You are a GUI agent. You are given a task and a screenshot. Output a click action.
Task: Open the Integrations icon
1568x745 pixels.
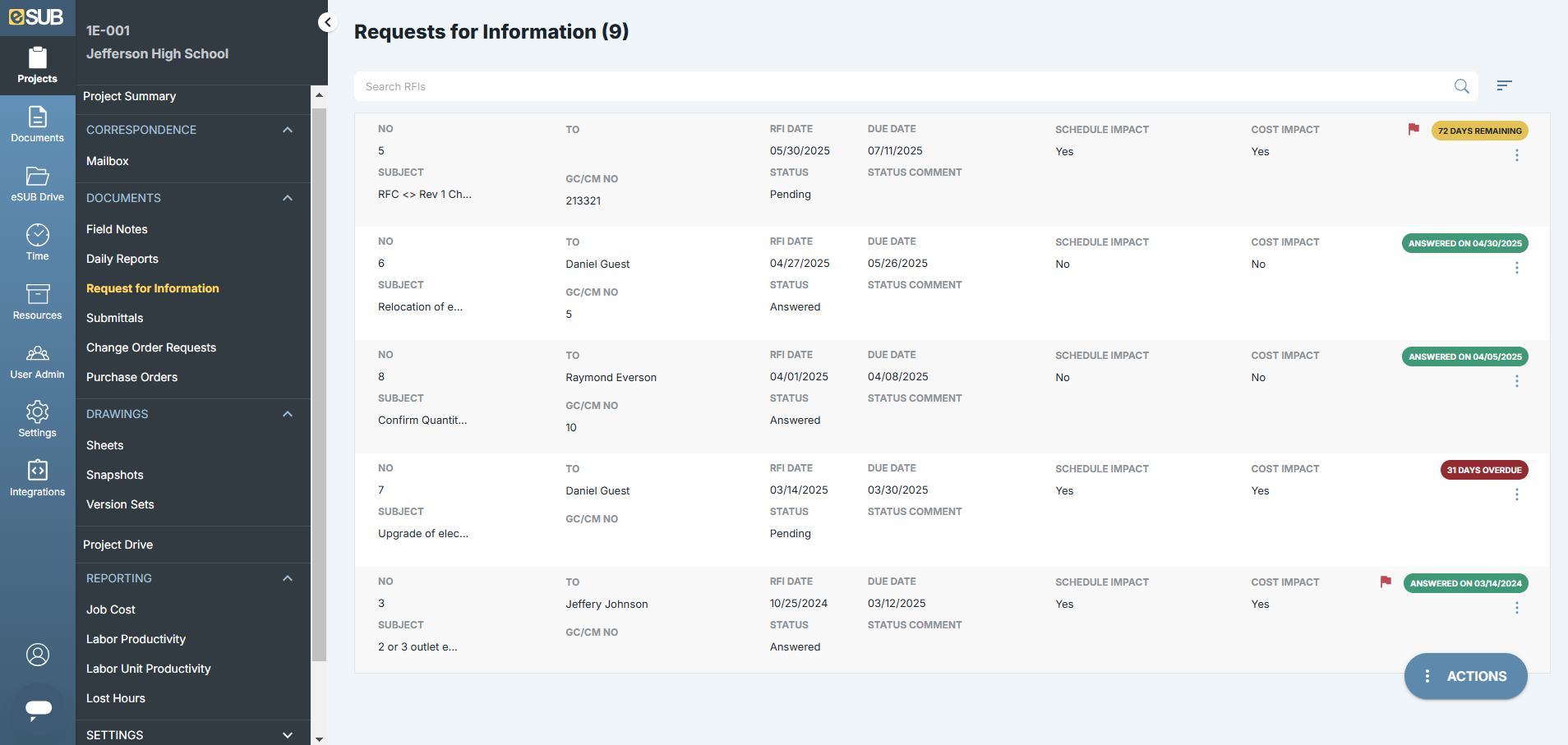click(37, 478)
